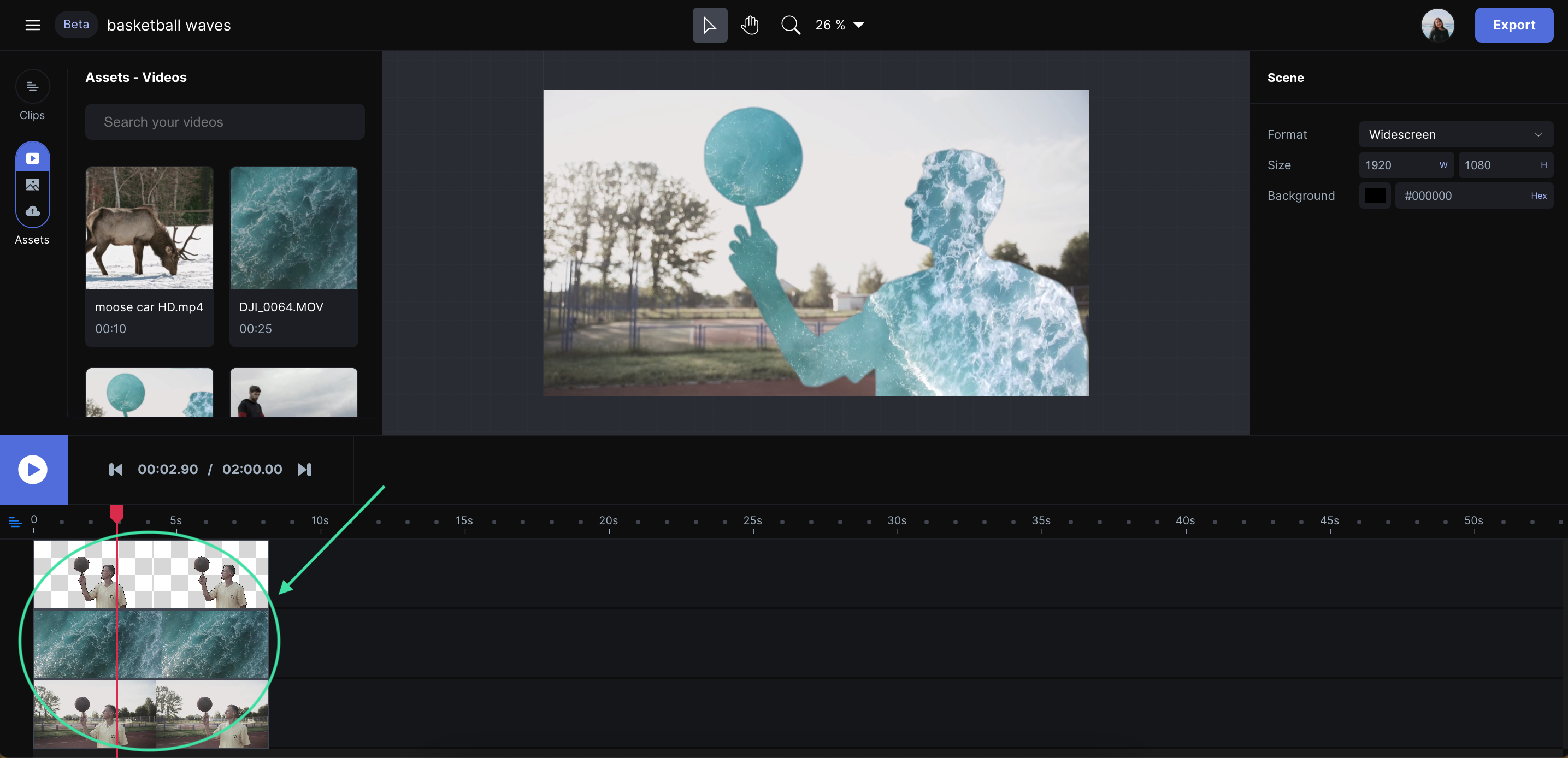Click the play button to preview
1568x758 pixels.
pyautogui.click(x=34, y=469)
